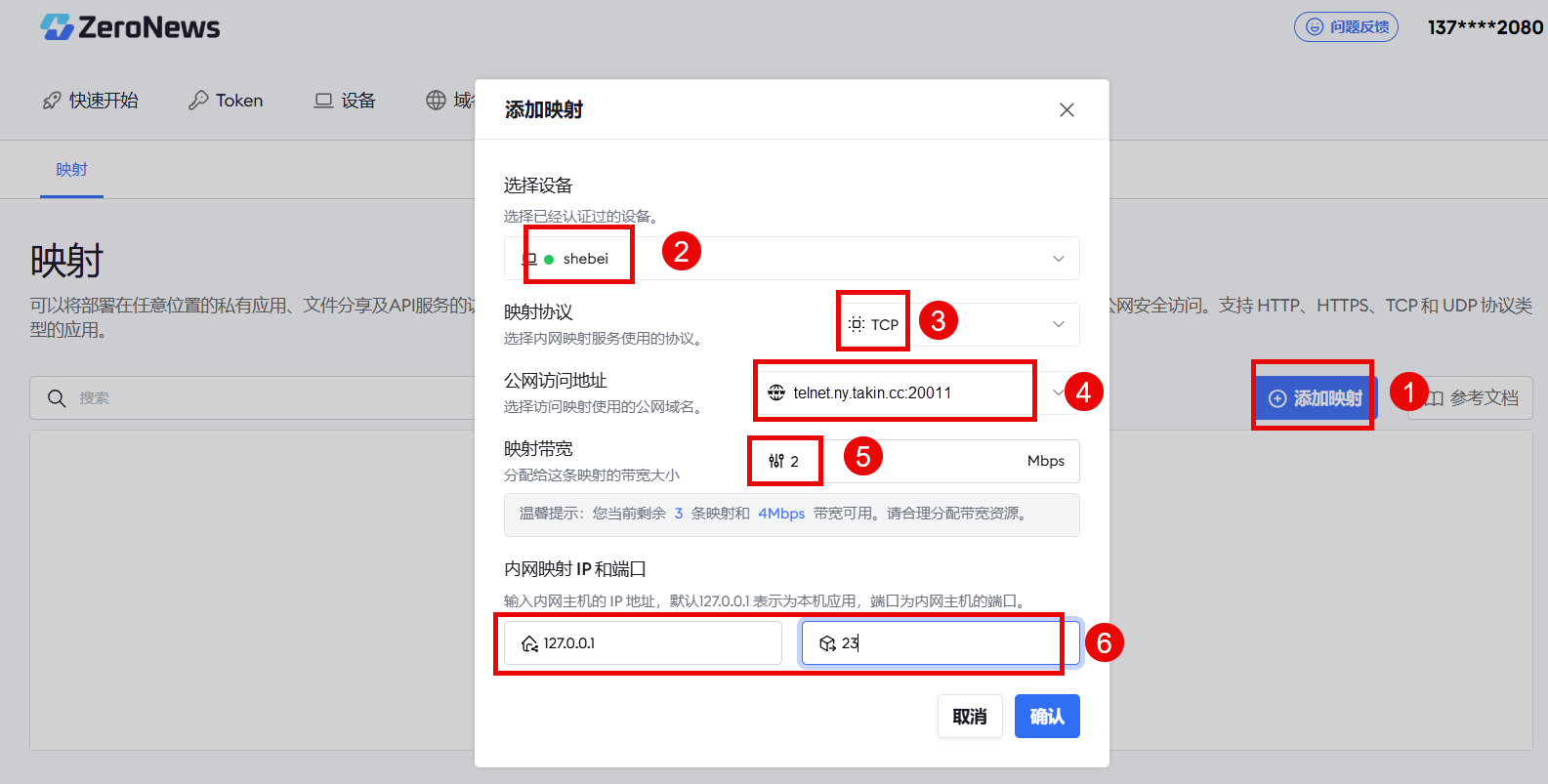Click the globe icon in the nav bar
The image size is (1548, 784).
click(436, 101)
